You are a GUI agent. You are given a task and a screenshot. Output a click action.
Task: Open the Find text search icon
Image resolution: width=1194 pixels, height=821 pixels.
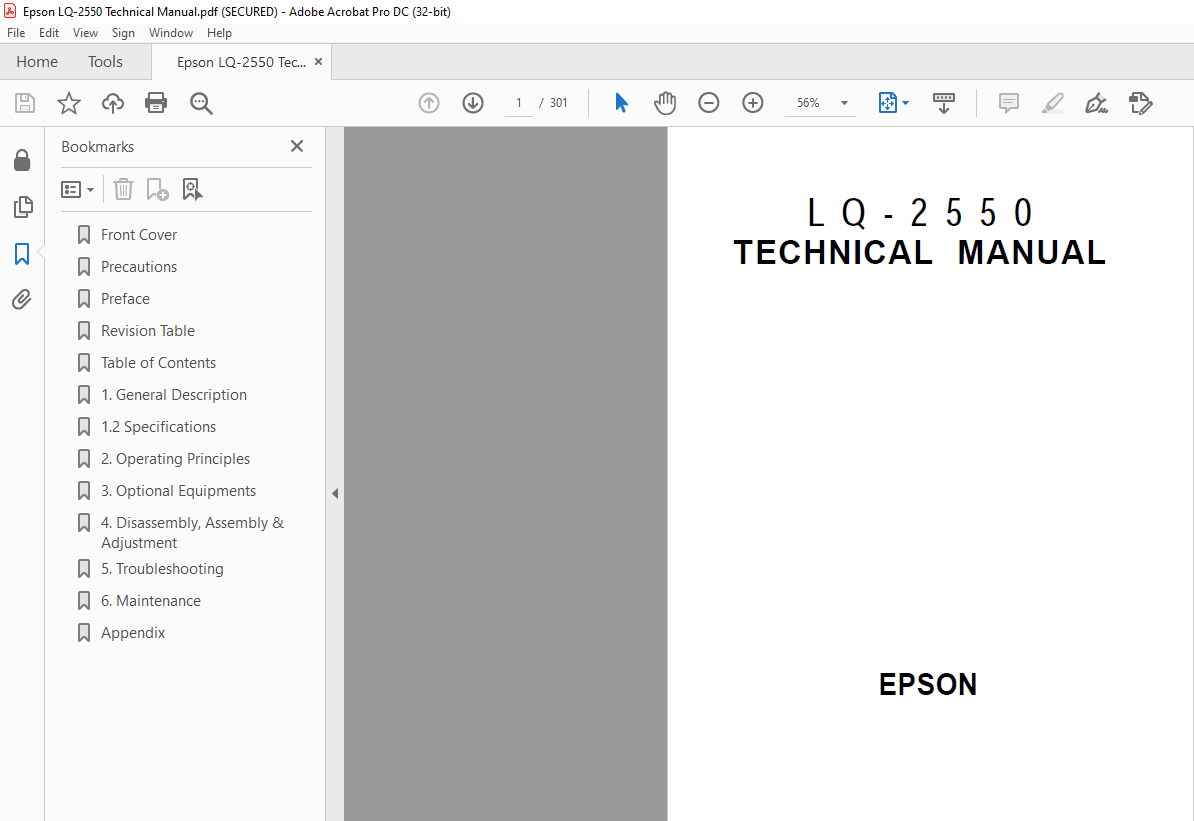click(x=201, y=102)
